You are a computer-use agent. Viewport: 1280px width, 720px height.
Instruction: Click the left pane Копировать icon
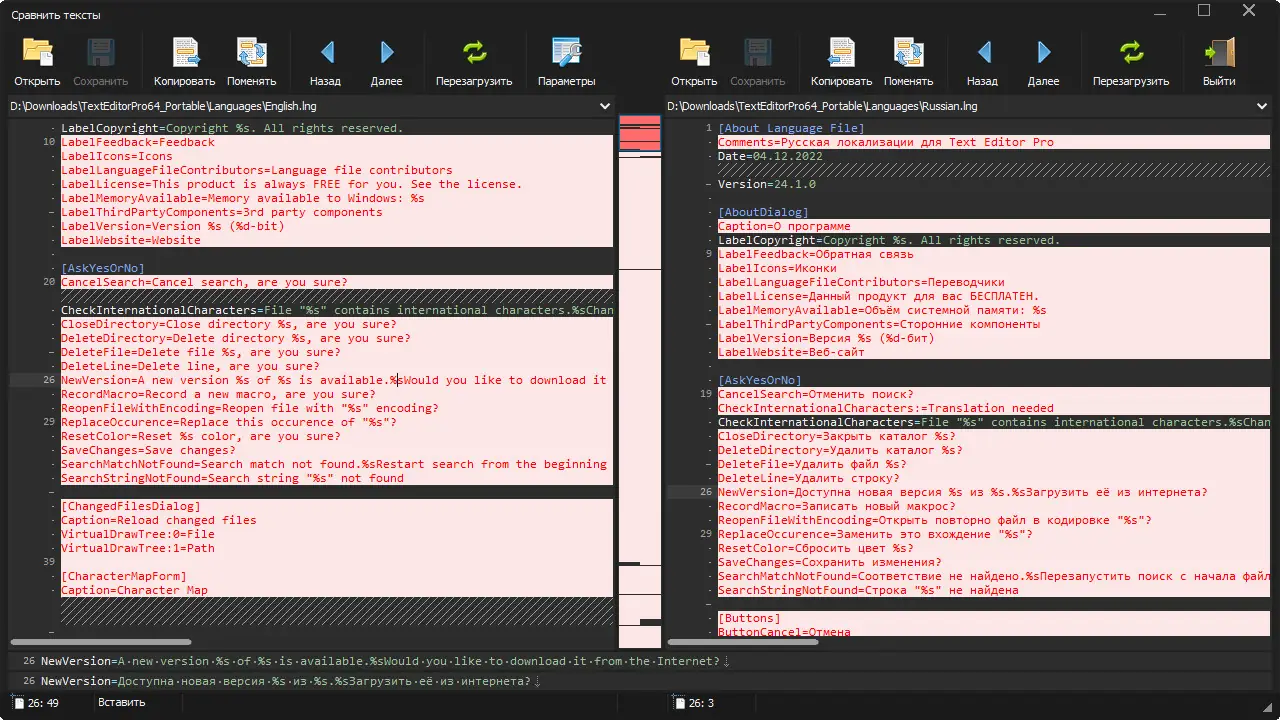click(x=185, y=53)
